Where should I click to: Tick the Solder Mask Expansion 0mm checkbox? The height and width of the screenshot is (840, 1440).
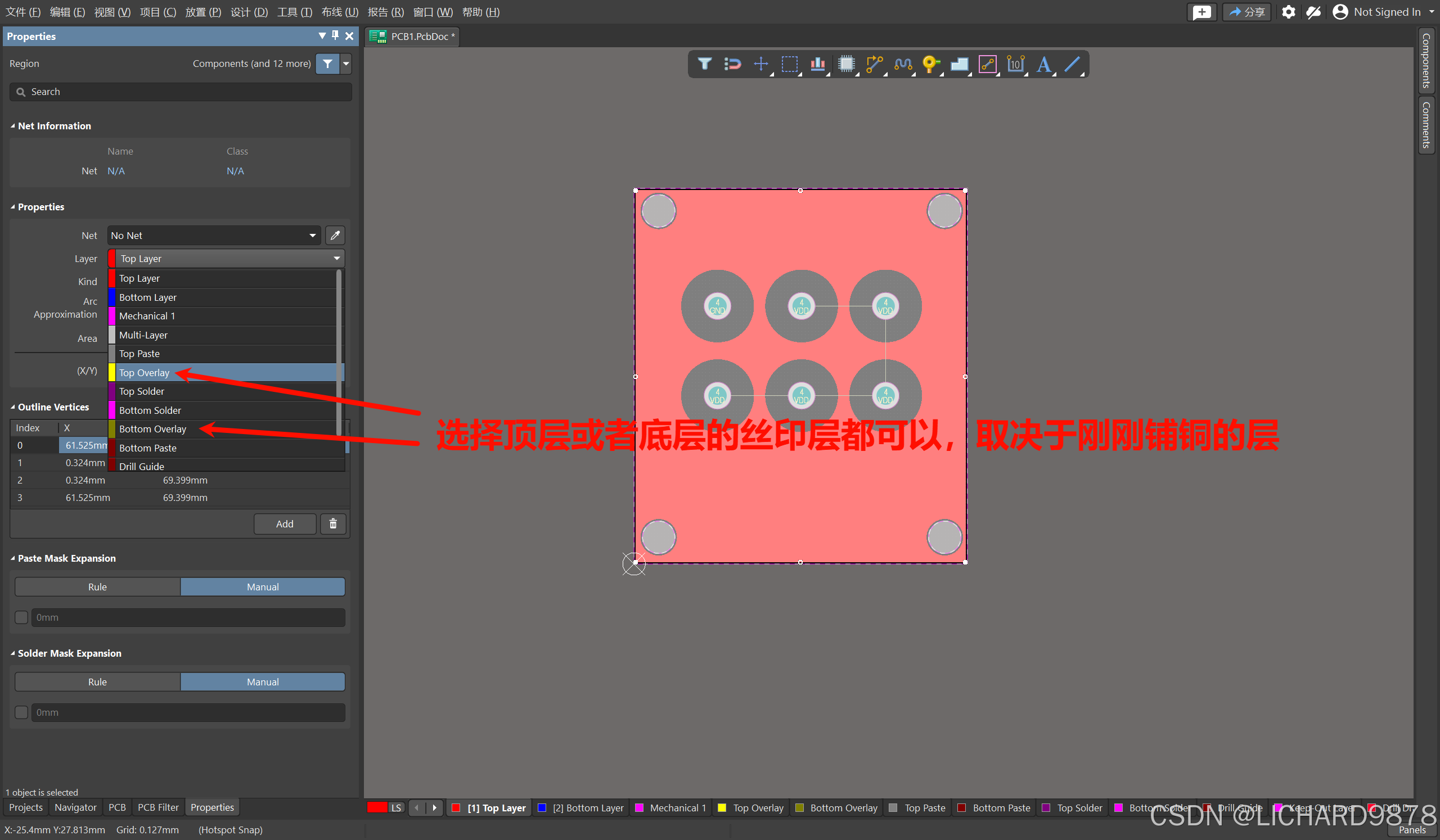pos(22,712)
